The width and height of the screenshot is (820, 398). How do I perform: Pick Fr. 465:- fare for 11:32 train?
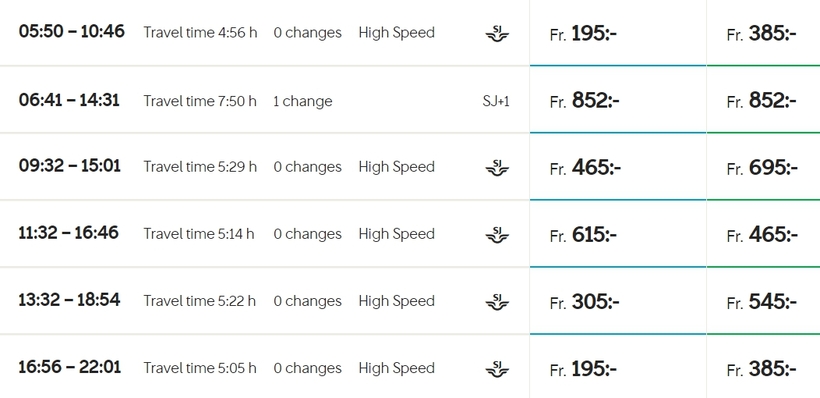click(763, 233)
